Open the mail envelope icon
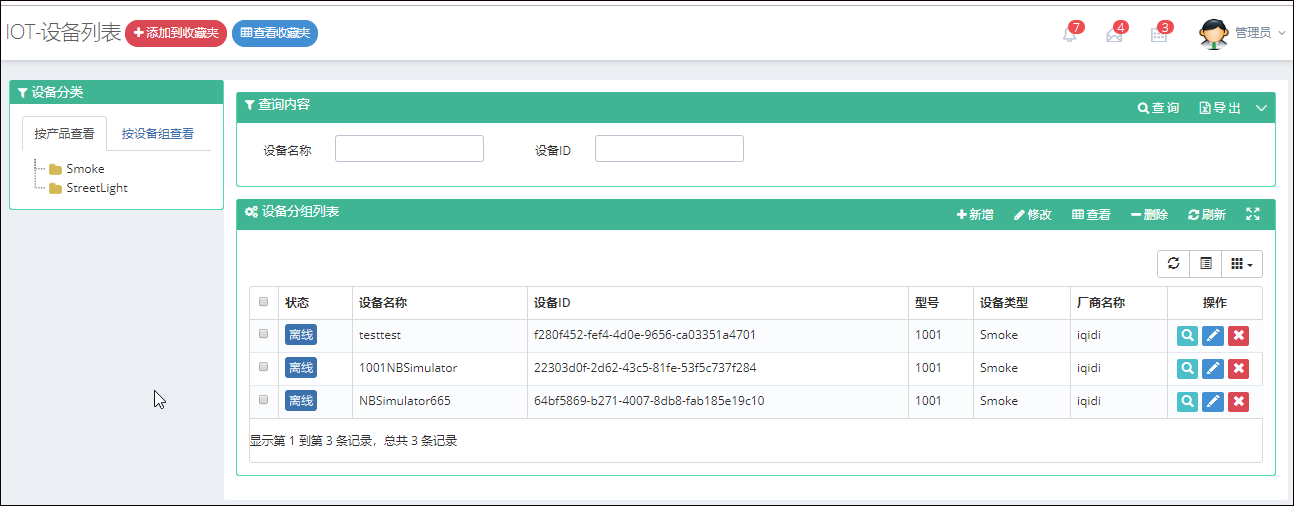The width and height of the screenshot is (1294, 506). coord(1114,35)
